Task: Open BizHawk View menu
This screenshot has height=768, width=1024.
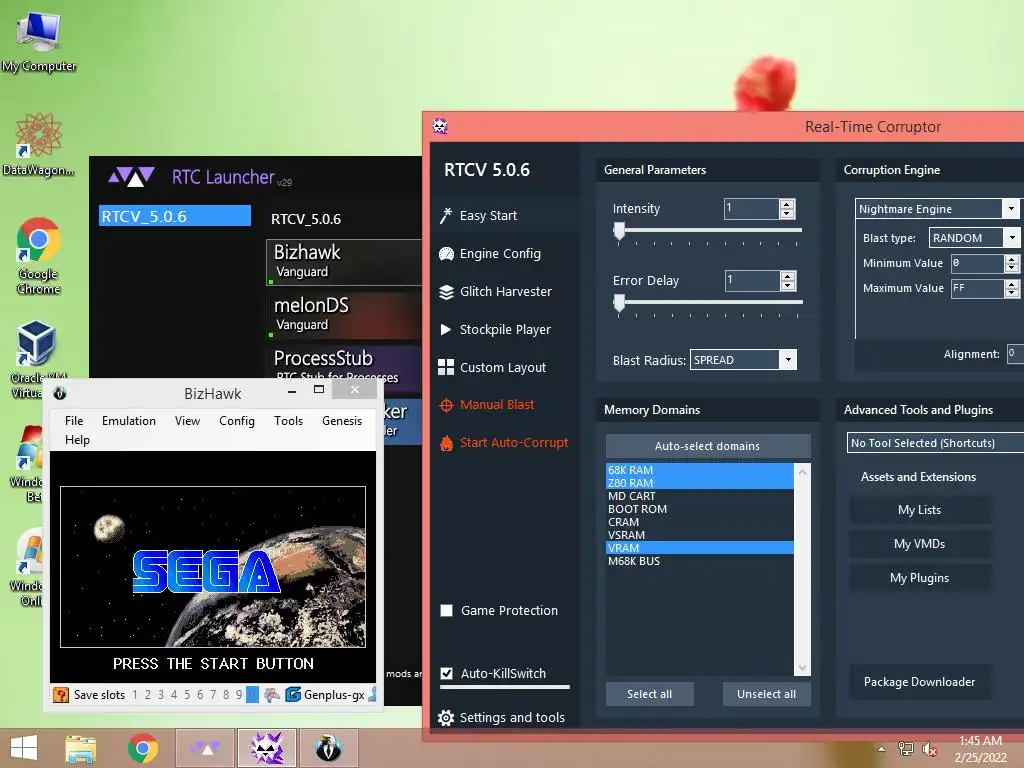Action: coord(187,421)
